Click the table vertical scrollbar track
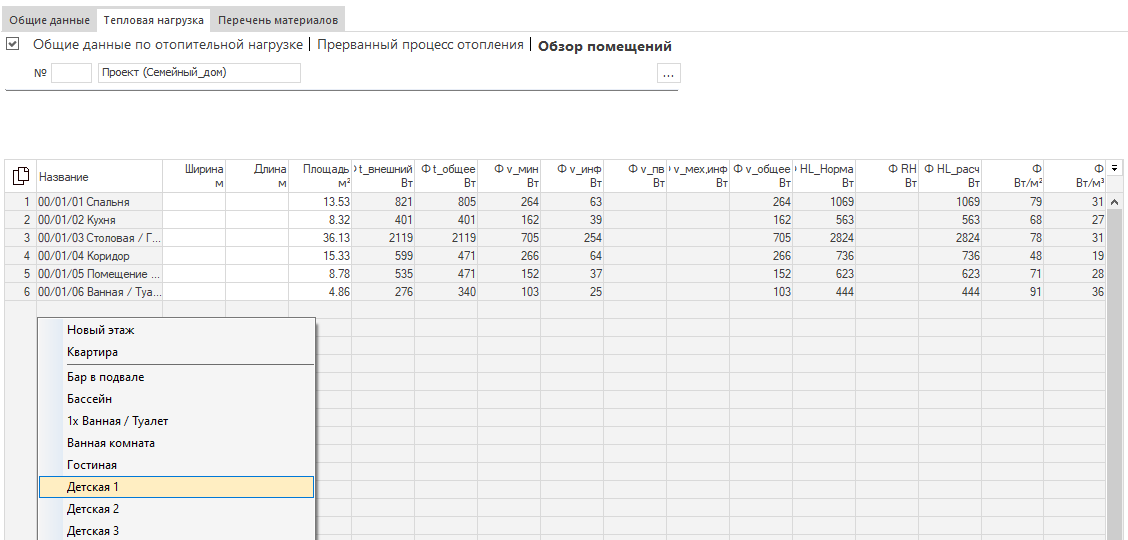Viewport: 1128px width, 540px height. click(1114, 375)
